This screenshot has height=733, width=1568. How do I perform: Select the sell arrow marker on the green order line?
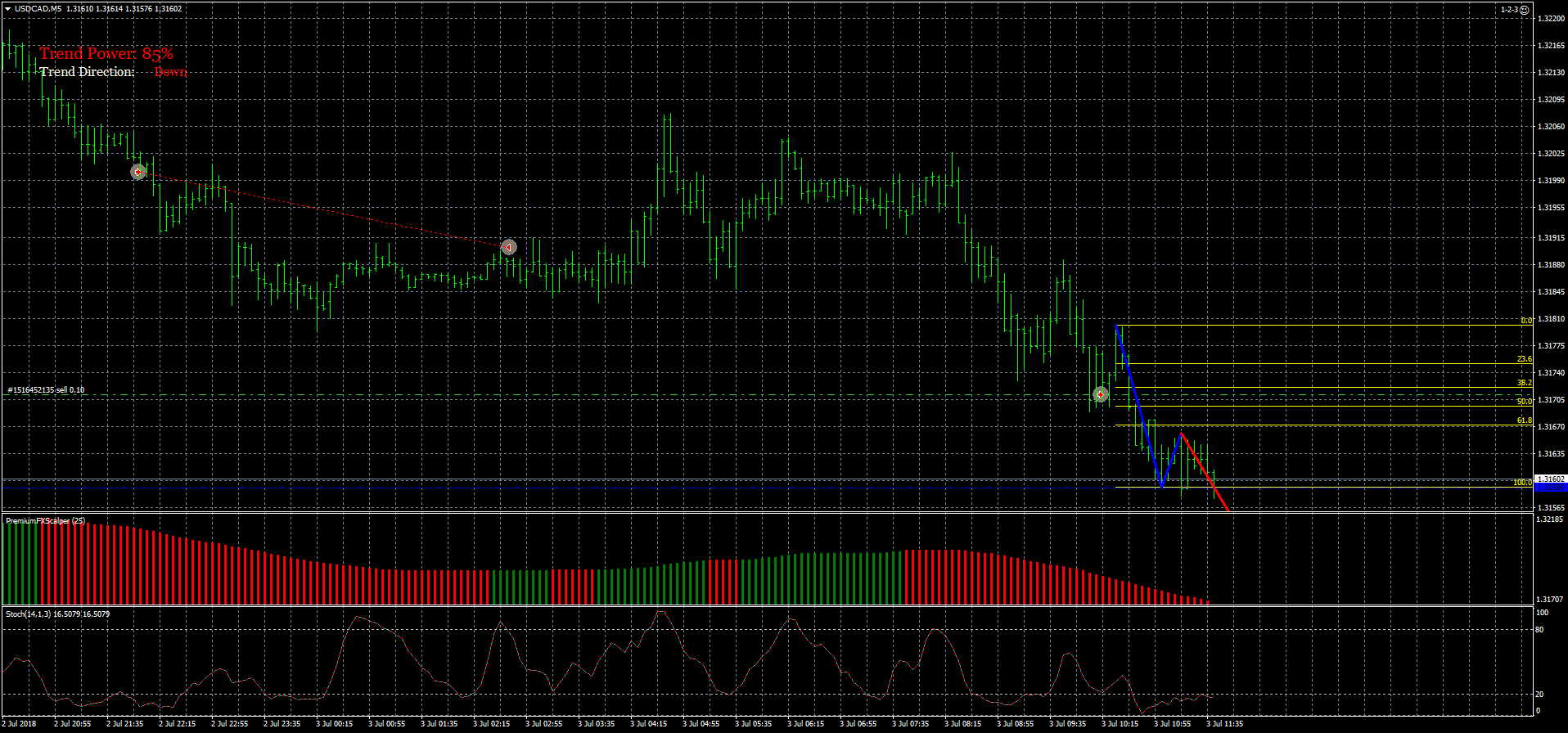pos(1101,395)
